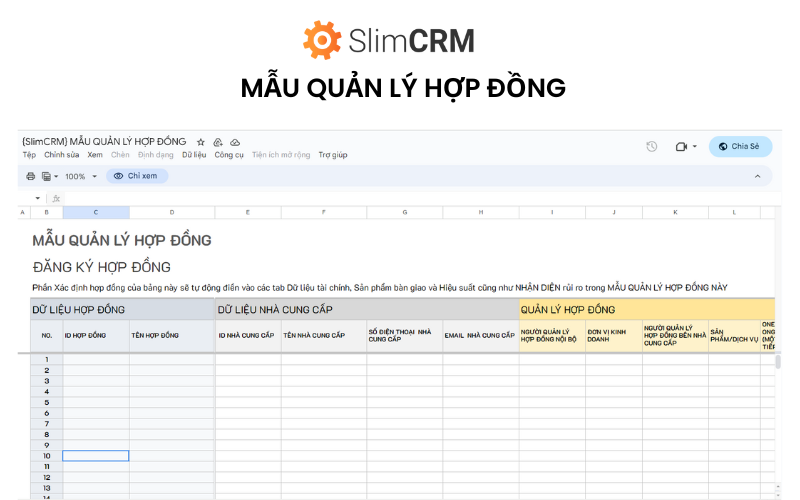Start a video call with the camera icon

coord(681,147)
